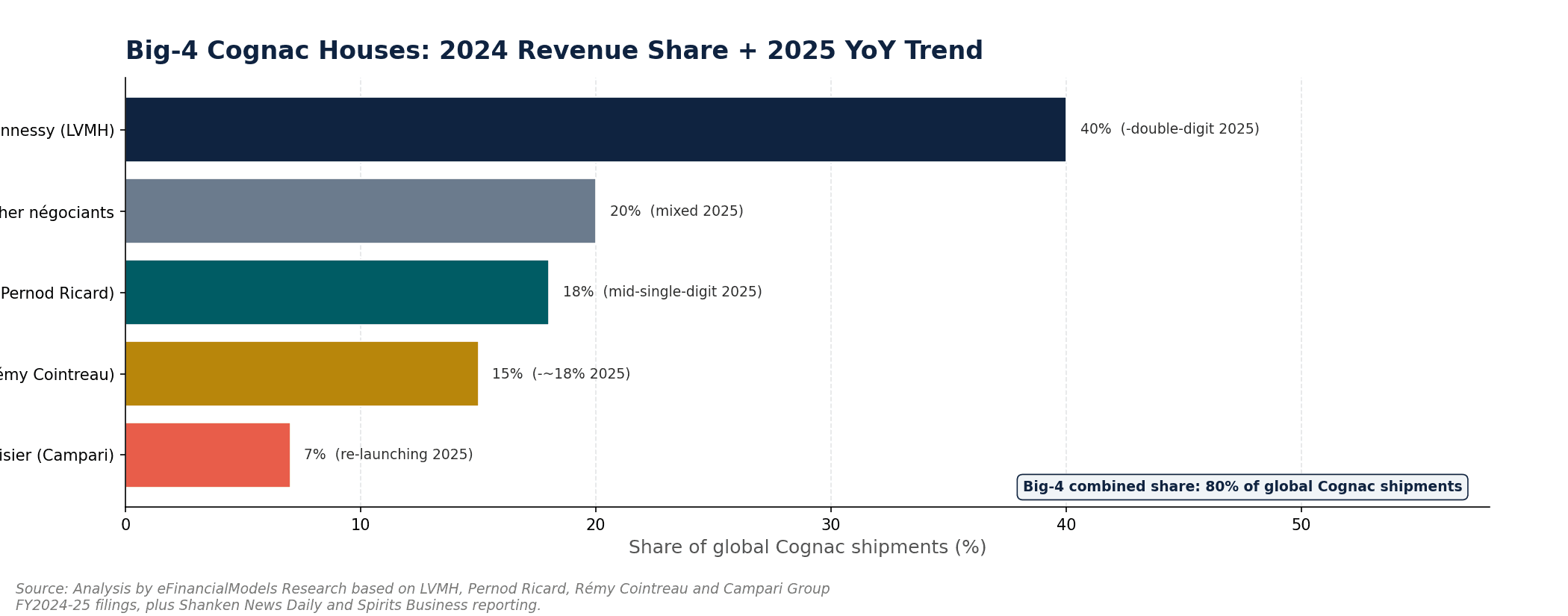Click the '15% (-~18% 2025)' annotation
The image size is (1568, 616).
[x=561, y=374]
